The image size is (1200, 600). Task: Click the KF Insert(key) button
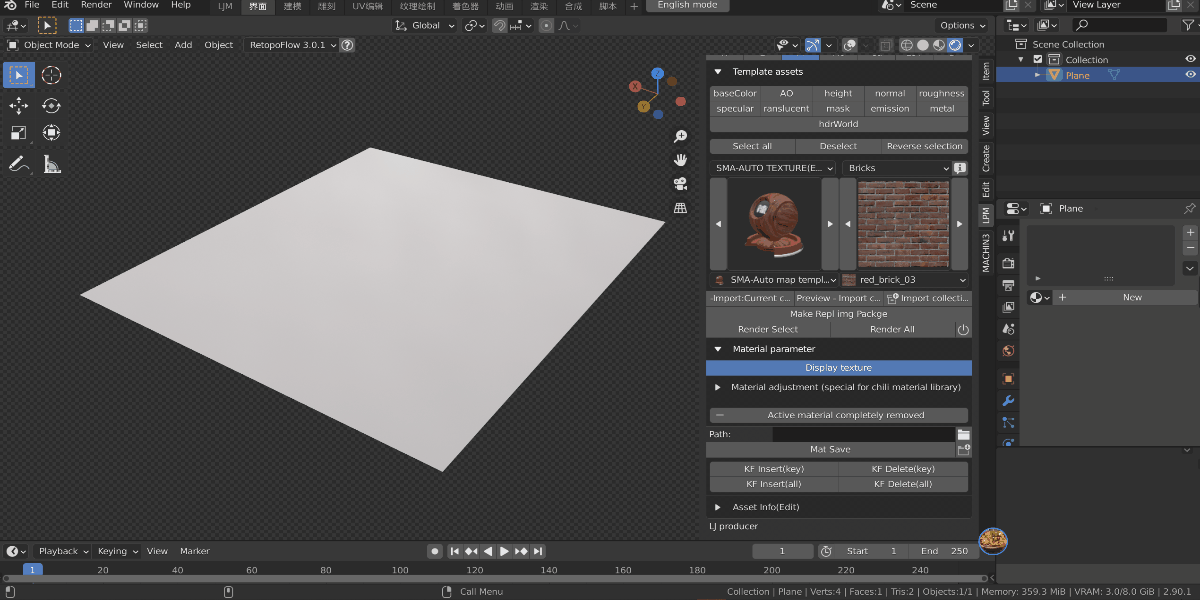[x=774, y=469]
